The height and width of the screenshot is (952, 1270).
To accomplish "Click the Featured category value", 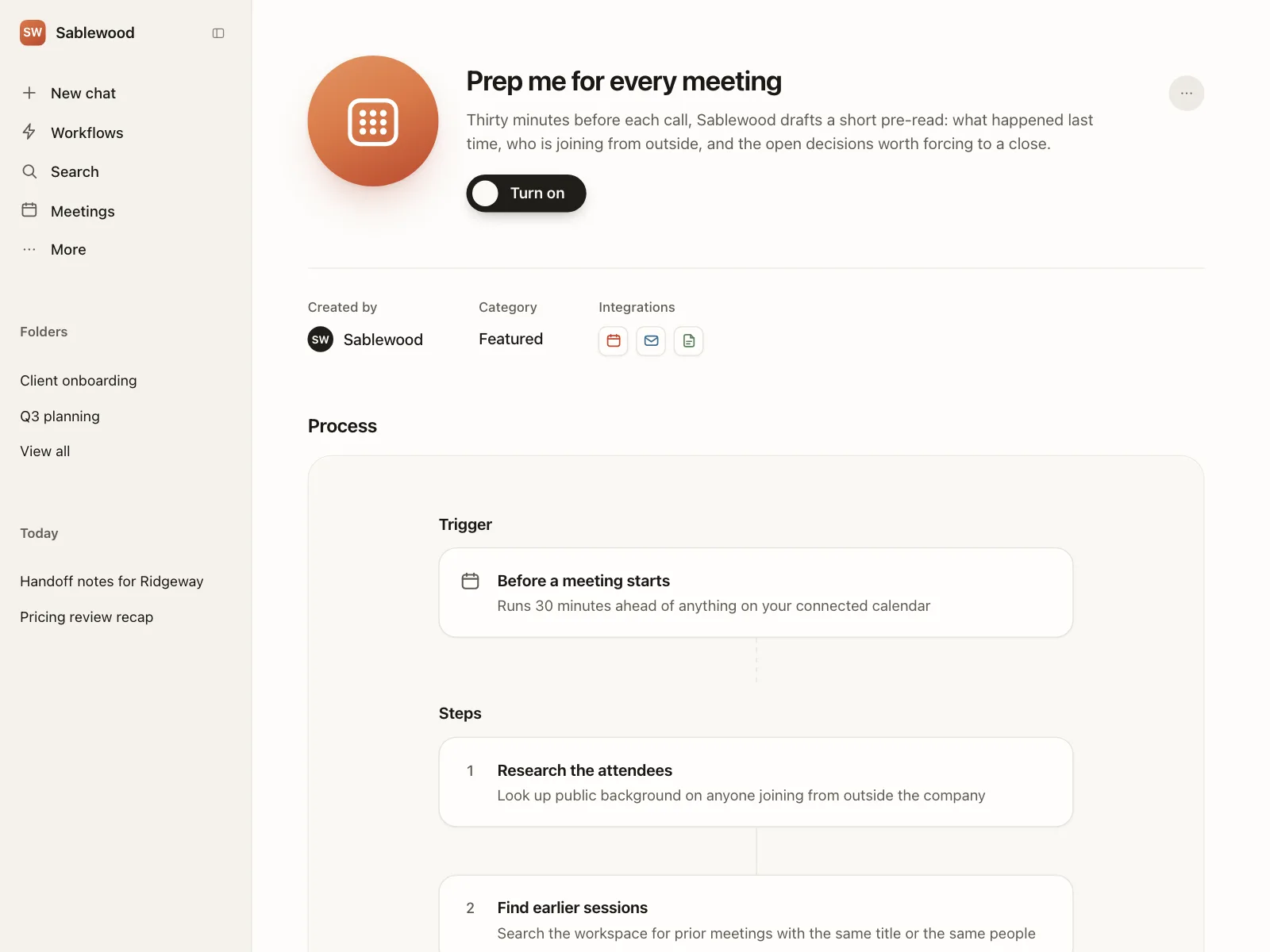I will tap(511, 339).
